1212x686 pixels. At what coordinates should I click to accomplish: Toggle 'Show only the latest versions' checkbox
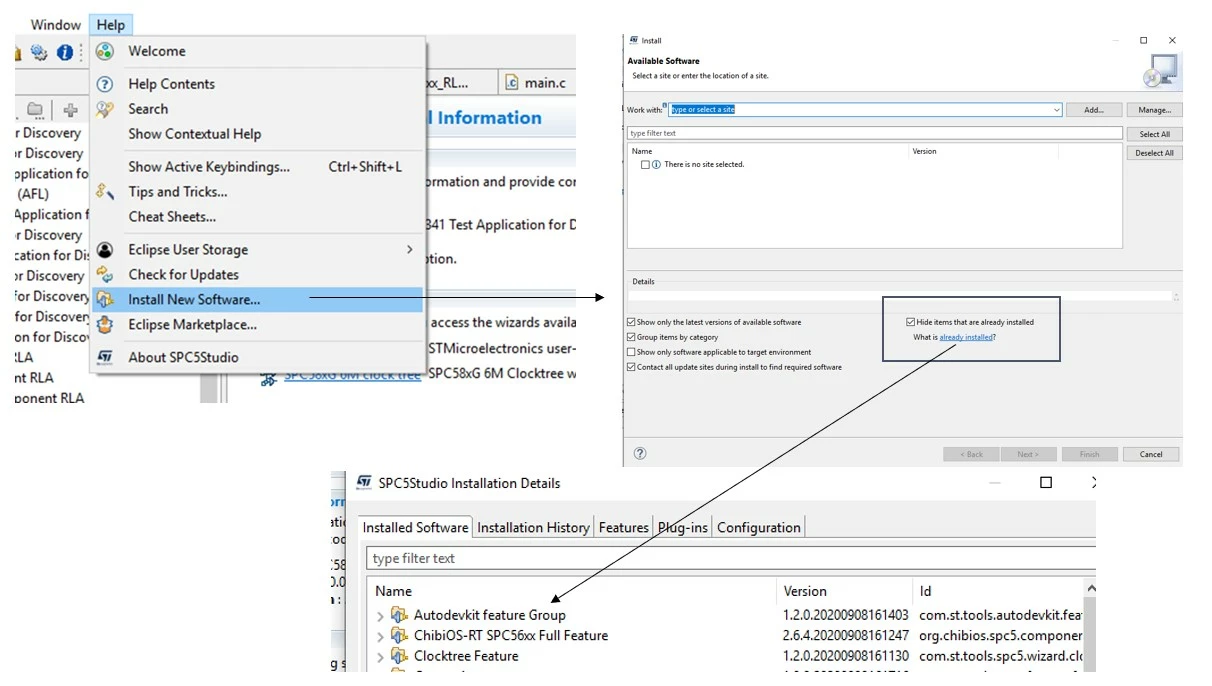coord(631,322)
